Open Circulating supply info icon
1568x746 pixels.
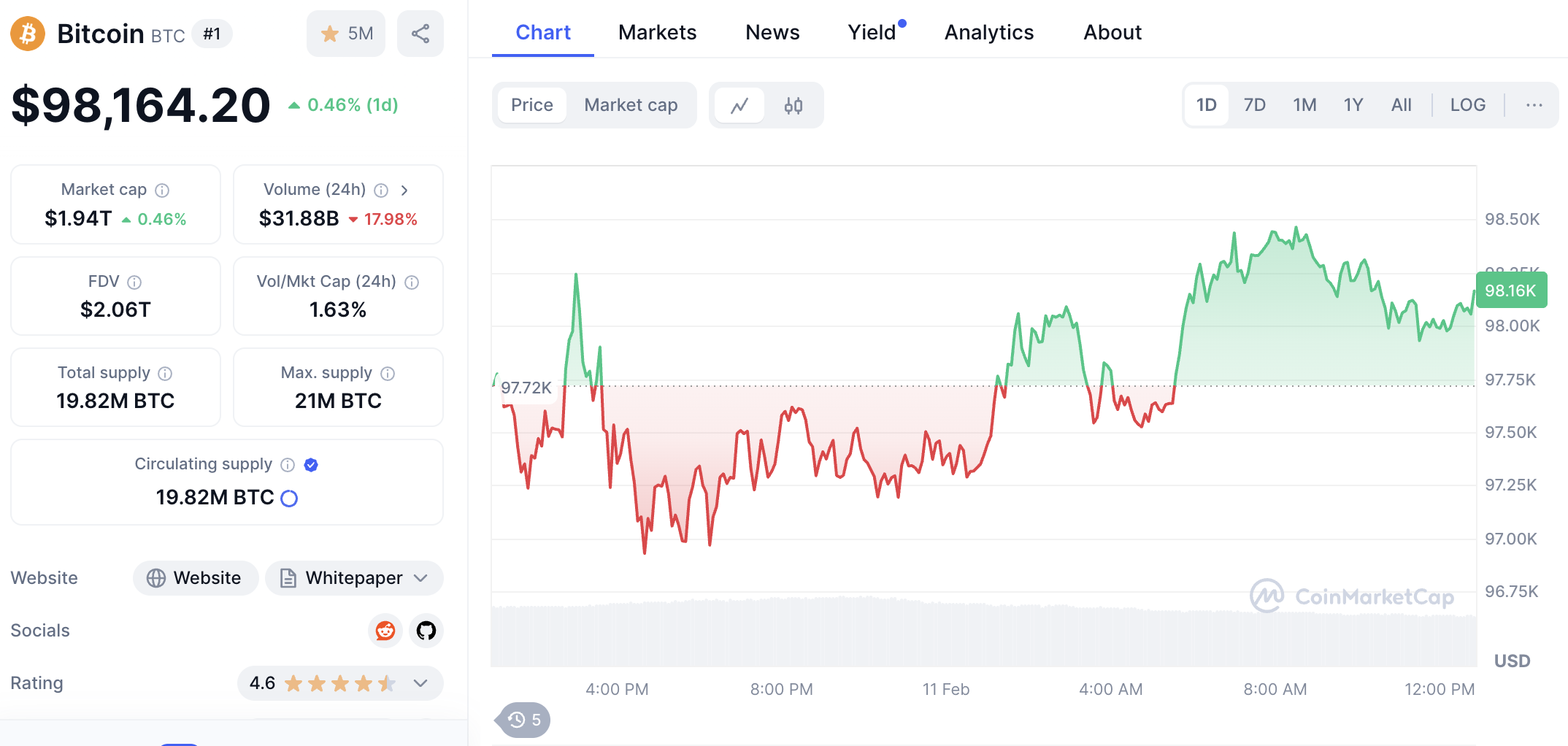click(x=288, y=465)
